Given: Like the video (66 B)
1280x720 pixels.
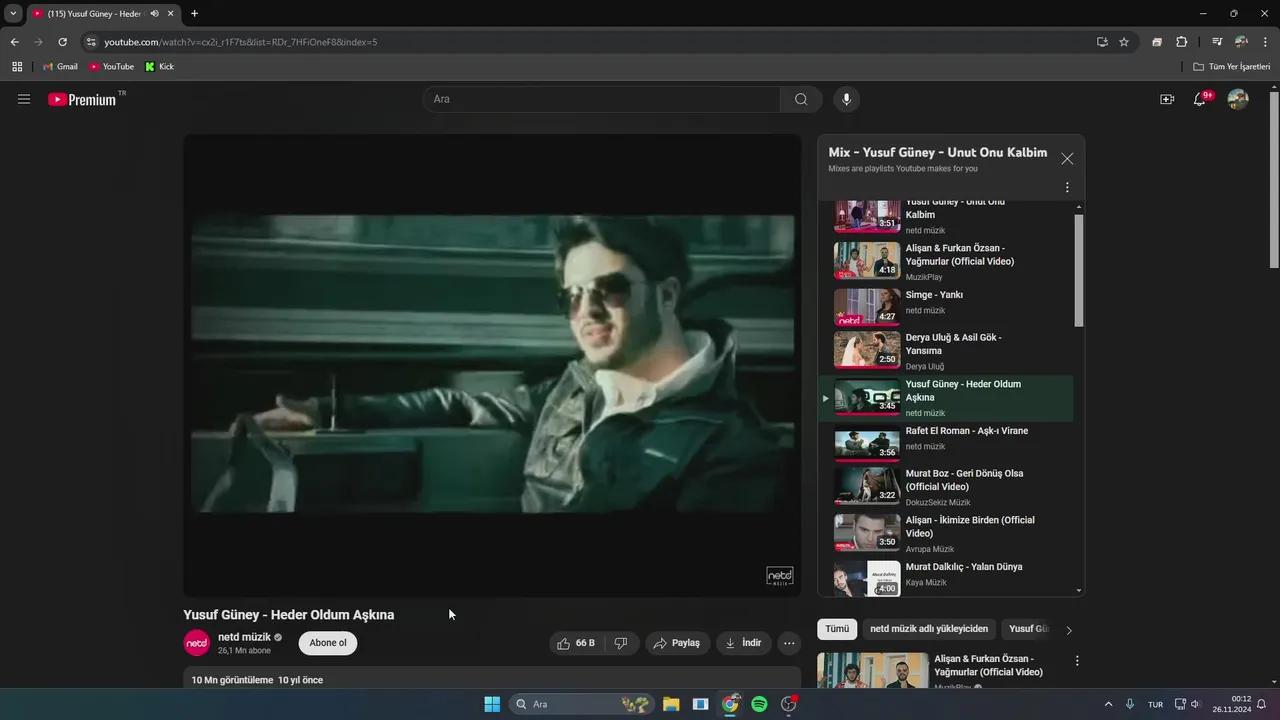Looking at the screenshot, I should click(577, 643).
